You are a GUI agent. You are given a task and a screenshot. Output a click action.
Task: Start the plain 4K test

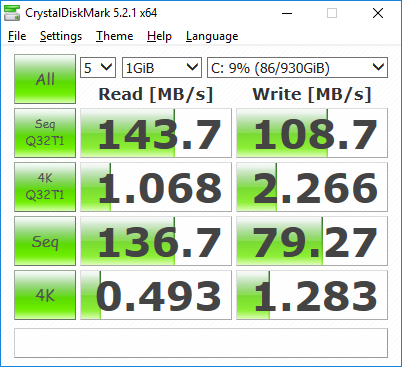[x=45, y=295]
